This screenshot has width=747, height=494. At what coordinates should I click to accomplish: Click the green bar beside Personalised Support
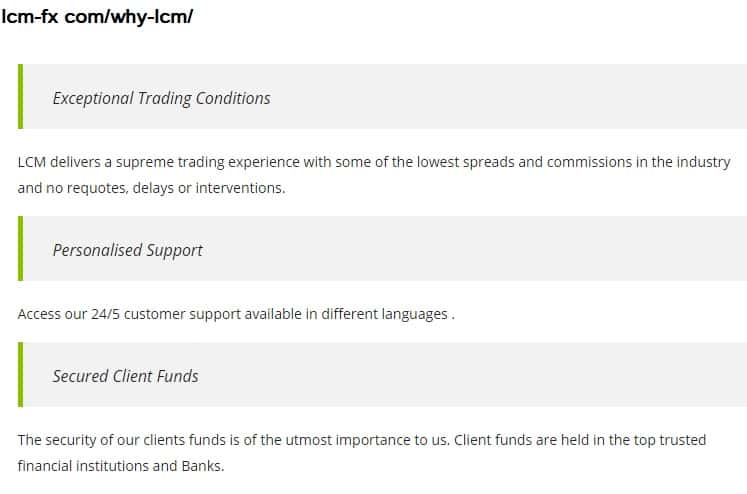coord(21,249)
